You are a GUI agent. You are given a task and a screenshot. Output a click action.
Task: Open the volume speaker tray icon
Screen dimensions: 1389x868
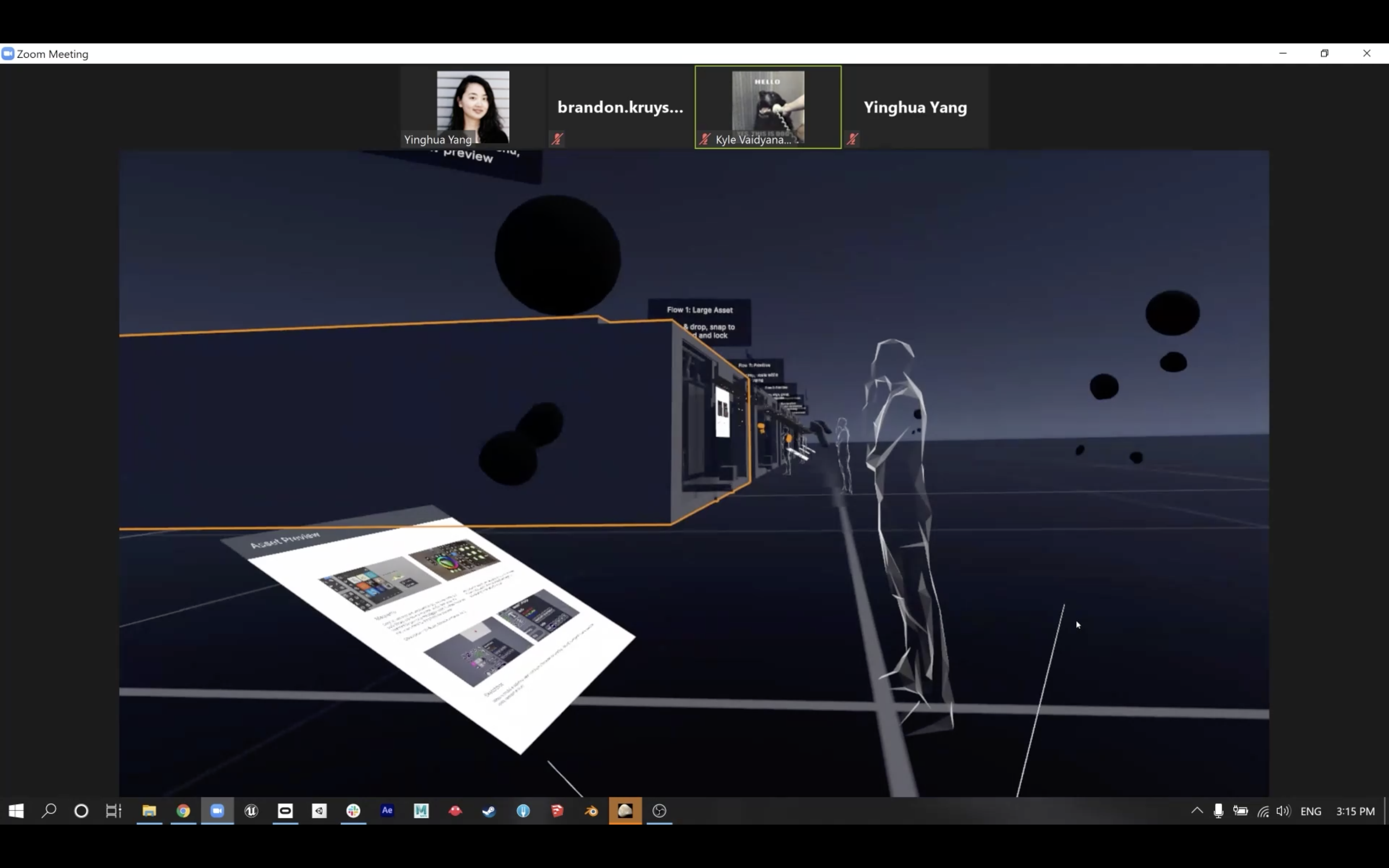[x=1283, y=811]
